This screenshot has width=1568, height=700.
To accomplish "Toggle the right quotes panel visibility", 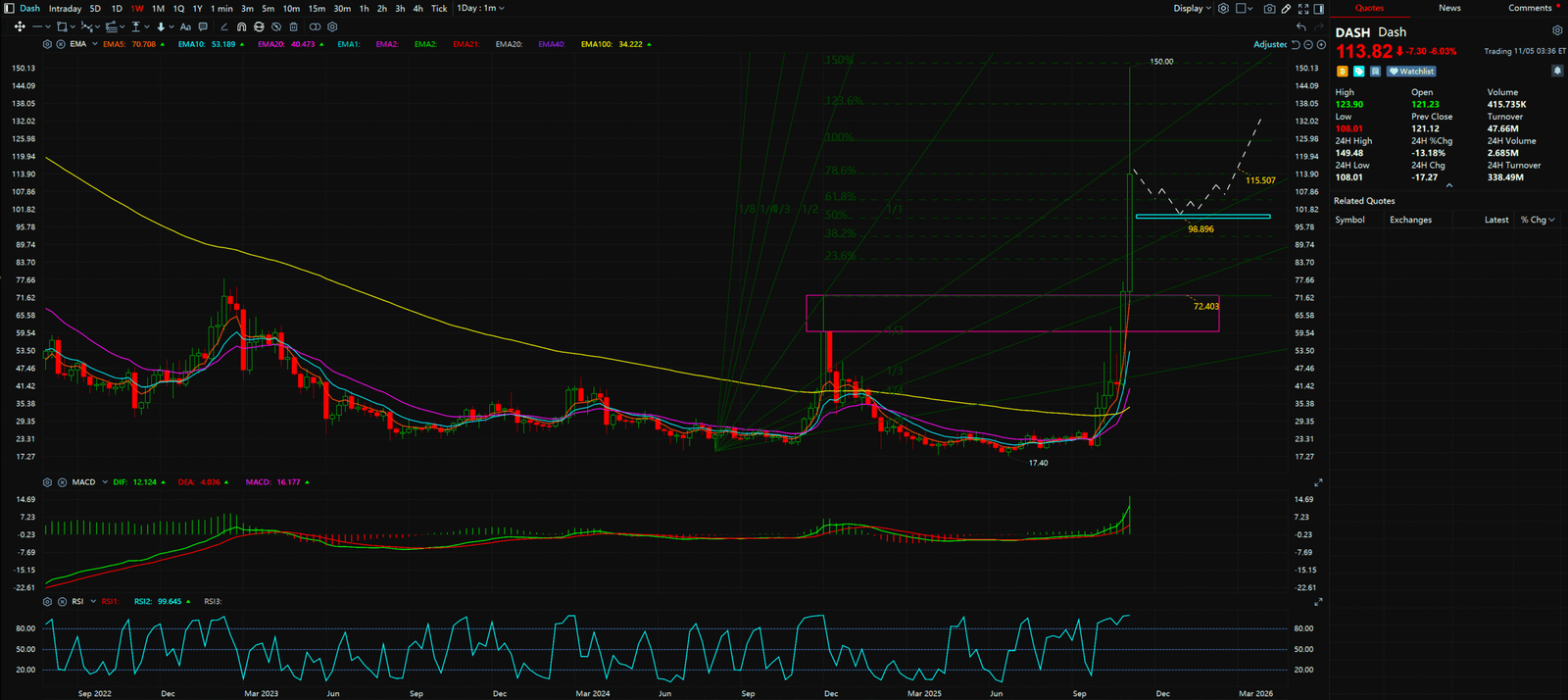I will coord(1319,8).
